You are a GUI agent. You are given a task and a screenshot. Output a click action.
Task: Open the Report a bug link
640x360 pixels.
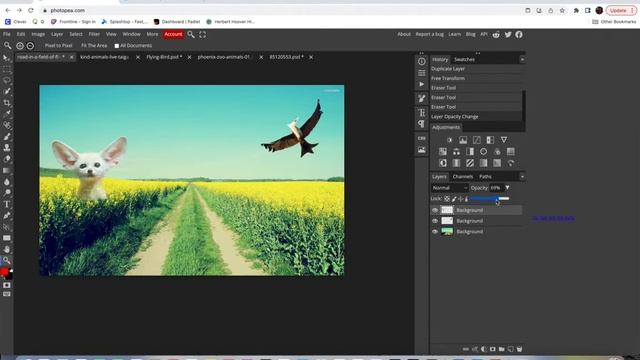point(429,34)
